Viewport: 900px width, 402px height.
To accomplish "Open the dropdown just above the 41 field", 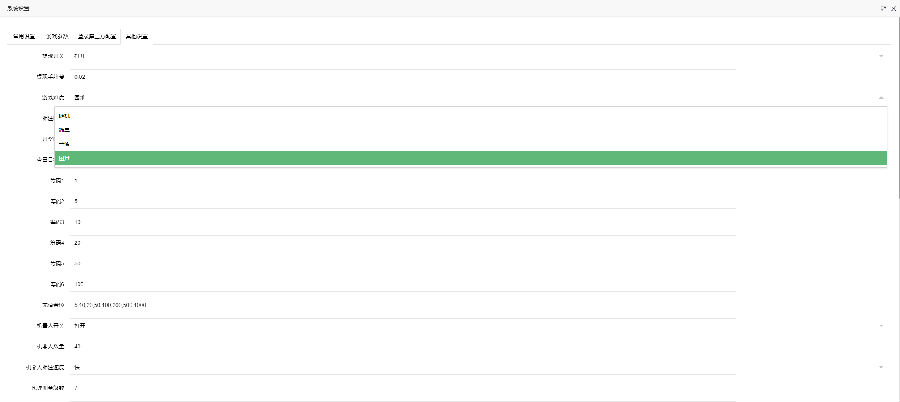I will (x=478, y=325).
